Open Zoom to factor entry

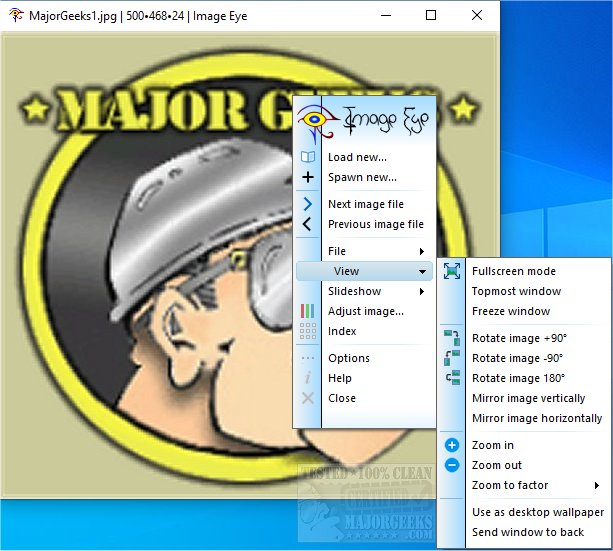click(524, 485)
